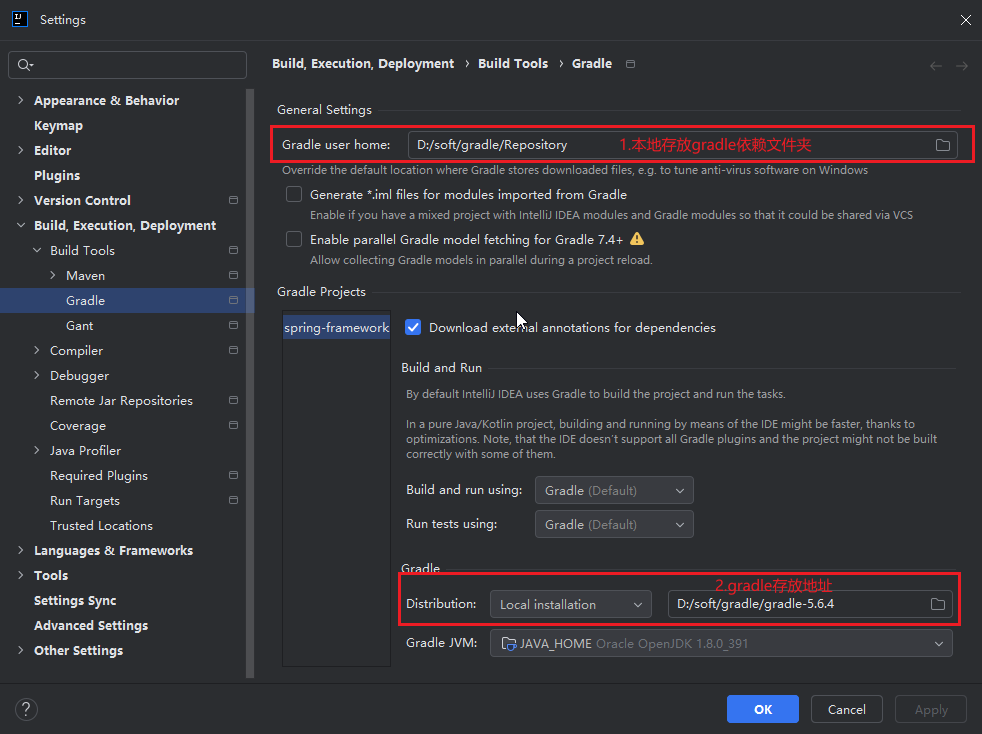
Task: Click project icon on the Gradle tree row
Action: 234,301
